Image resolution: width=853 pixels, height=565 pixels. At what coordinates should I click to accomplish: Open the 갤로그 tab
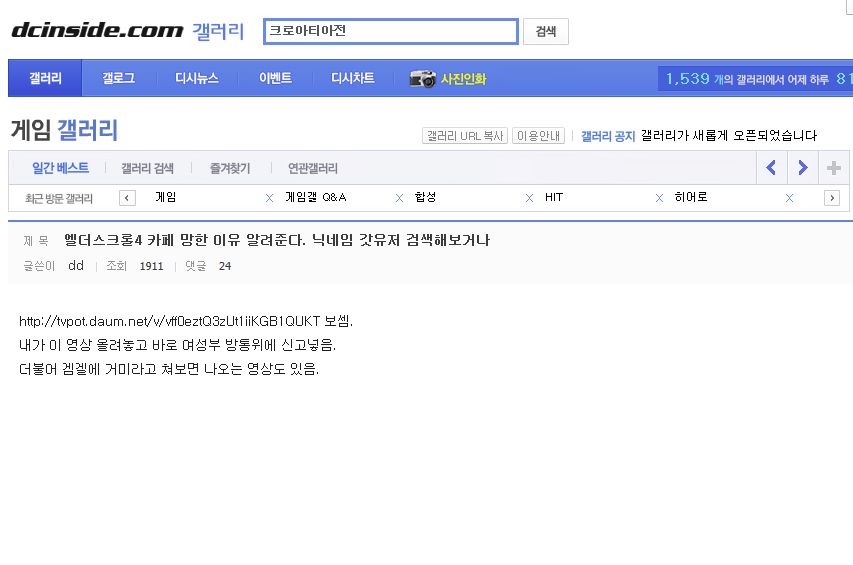pos(119,78)
